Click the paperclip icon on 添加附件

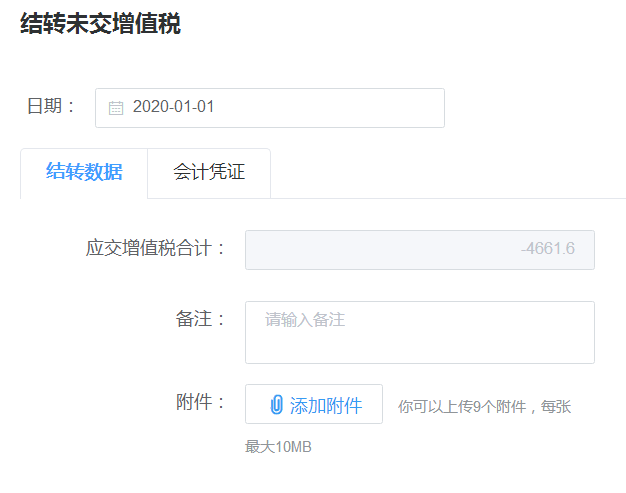[x=276, y=405]
